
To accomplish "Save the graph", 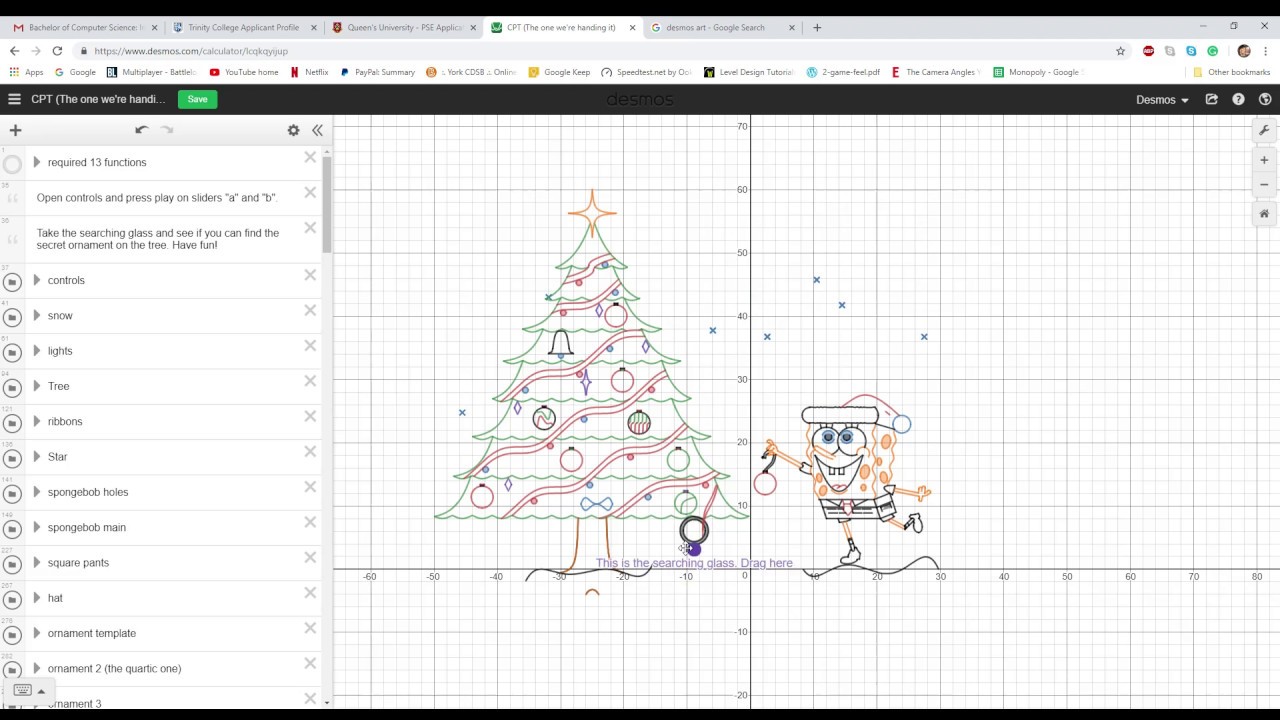I will (197, 99).
